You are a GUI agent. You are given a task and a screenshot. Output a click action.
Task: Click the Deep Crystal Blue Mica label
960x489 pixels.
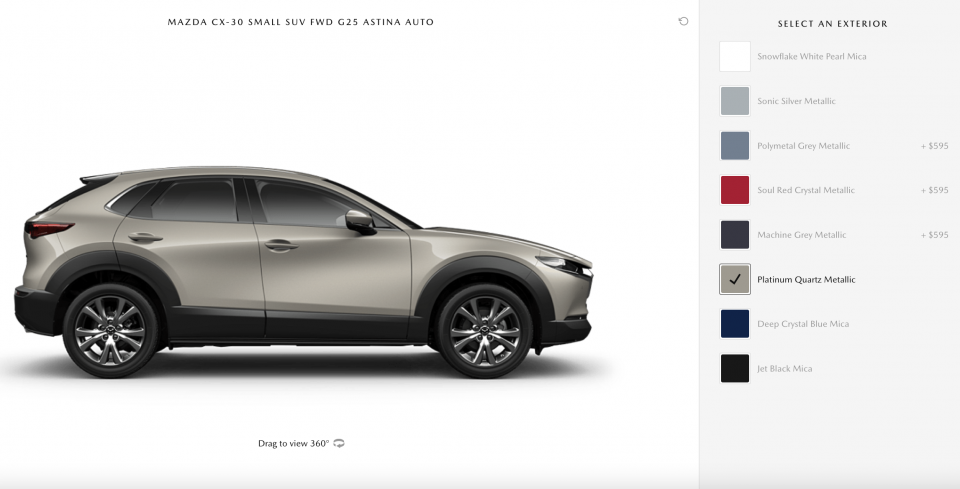[803, 324]
